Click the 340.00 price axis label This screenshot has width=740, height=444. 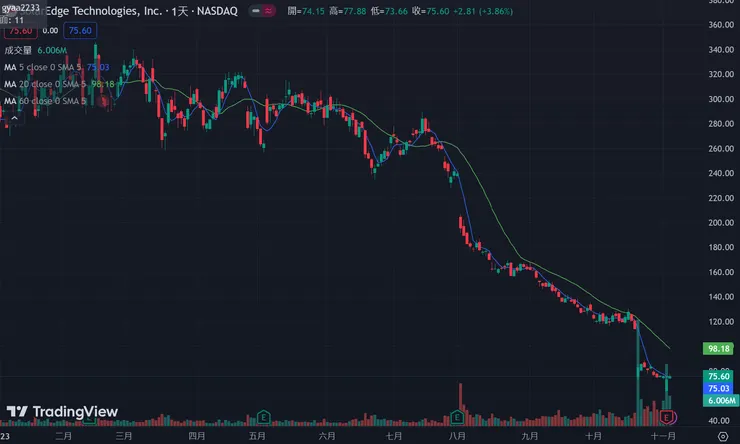click(x=721, y=50)
